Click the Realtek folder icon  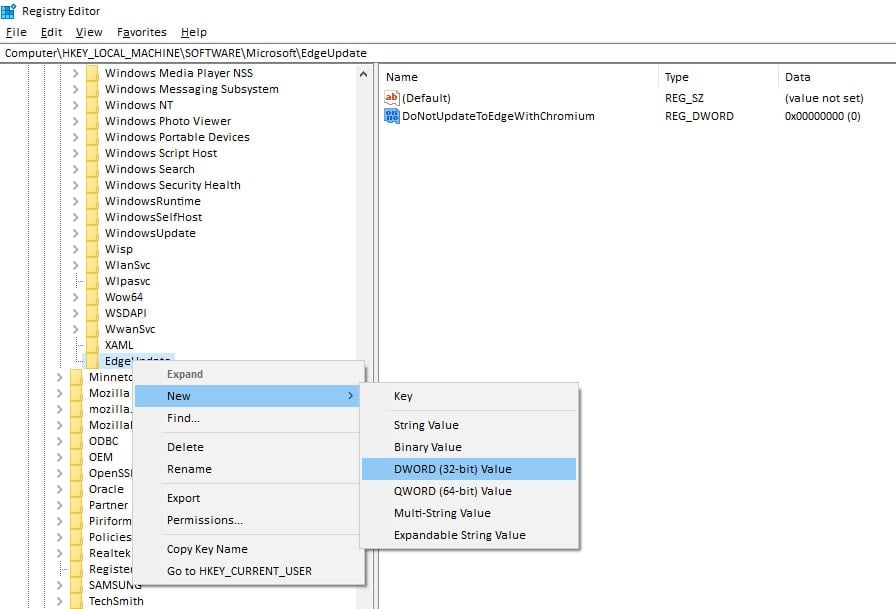click(x=76, y=553)
